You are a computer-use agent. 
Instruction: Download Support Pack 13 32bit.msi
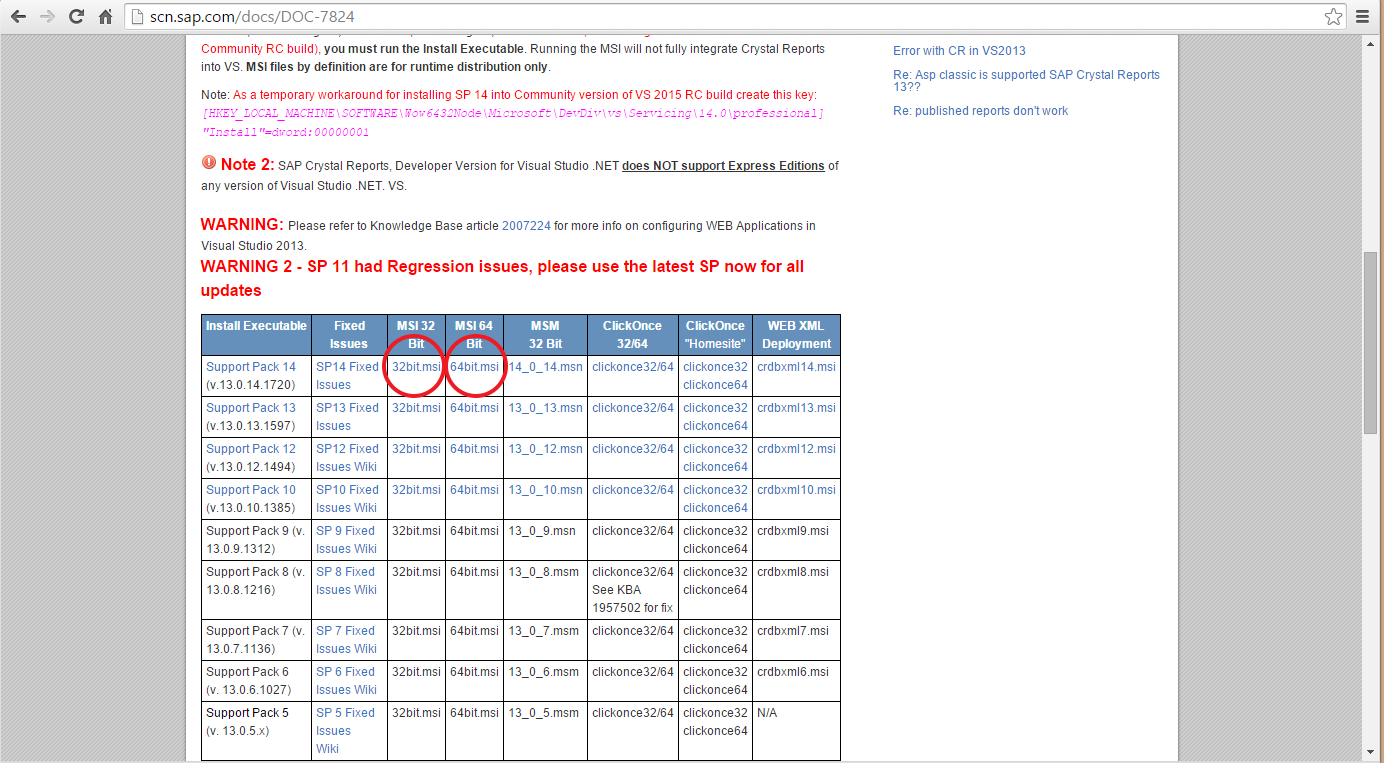pyautogui.click(x=416, y=408)
